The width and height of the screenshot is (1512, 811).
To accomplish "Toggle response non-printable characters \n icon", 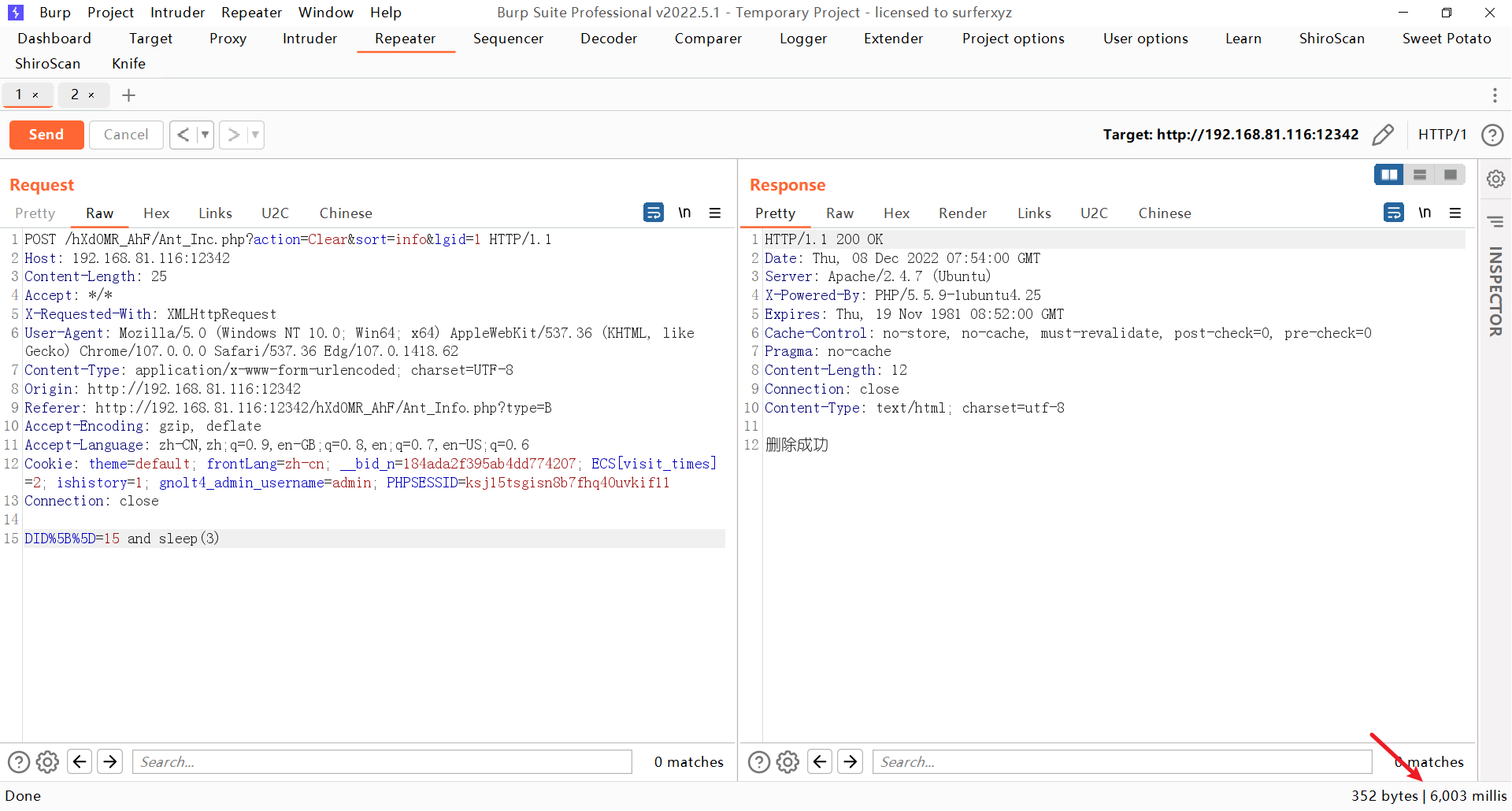I will (x=1425, y=213).
